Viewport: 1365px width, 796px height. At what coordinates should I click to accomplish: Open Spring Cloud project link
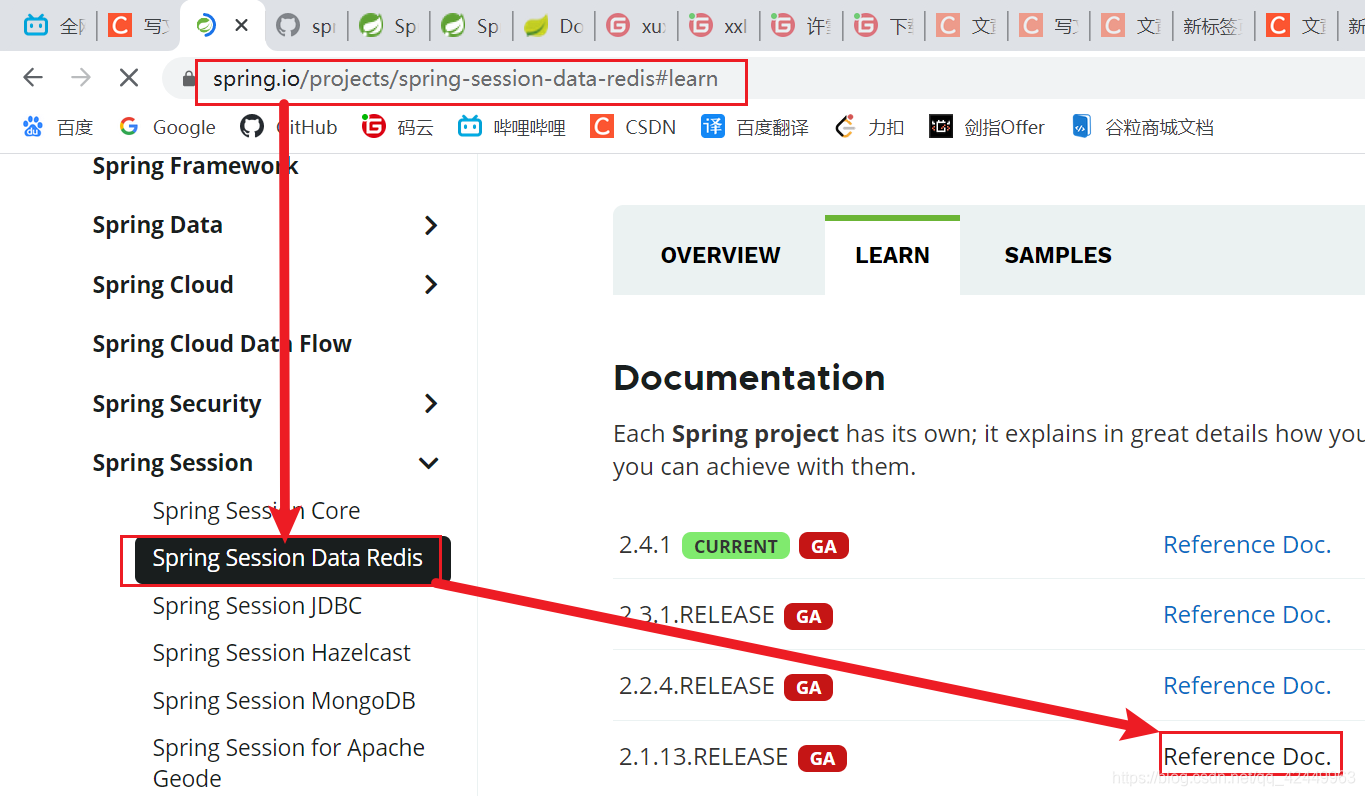click(163, 285)
